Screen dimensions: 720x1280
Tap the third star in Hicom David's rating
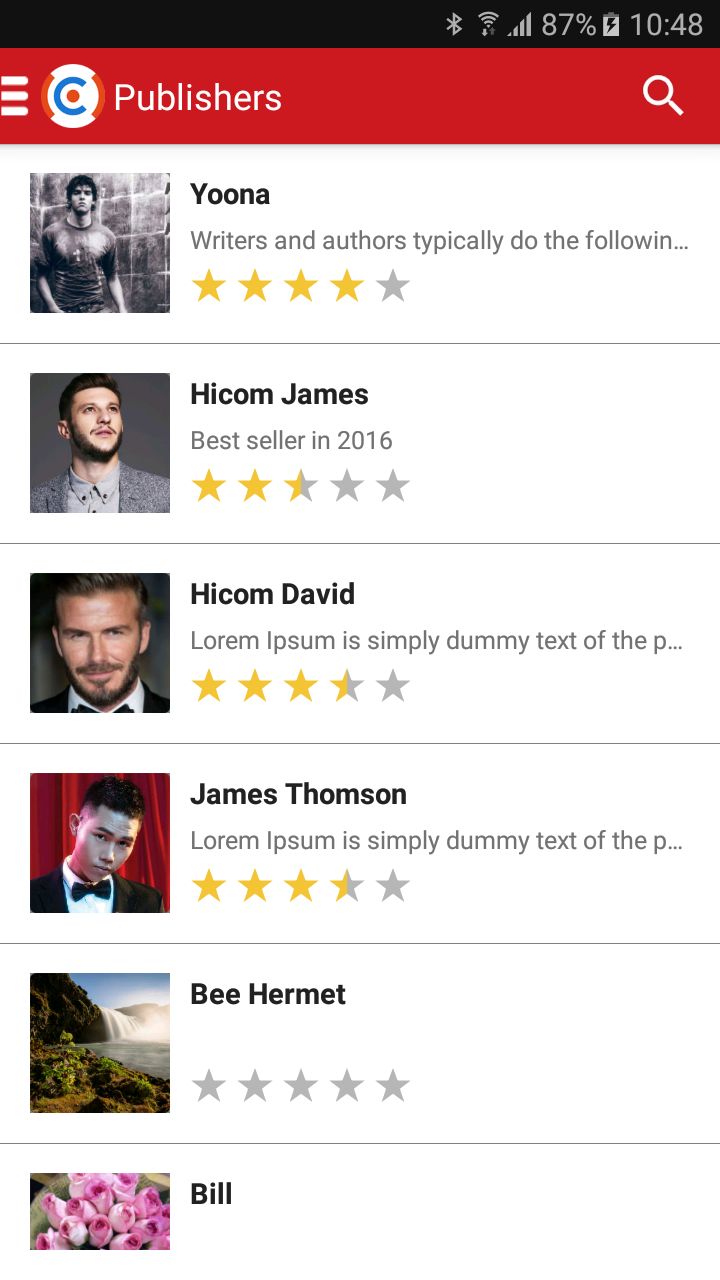[301, 686]
